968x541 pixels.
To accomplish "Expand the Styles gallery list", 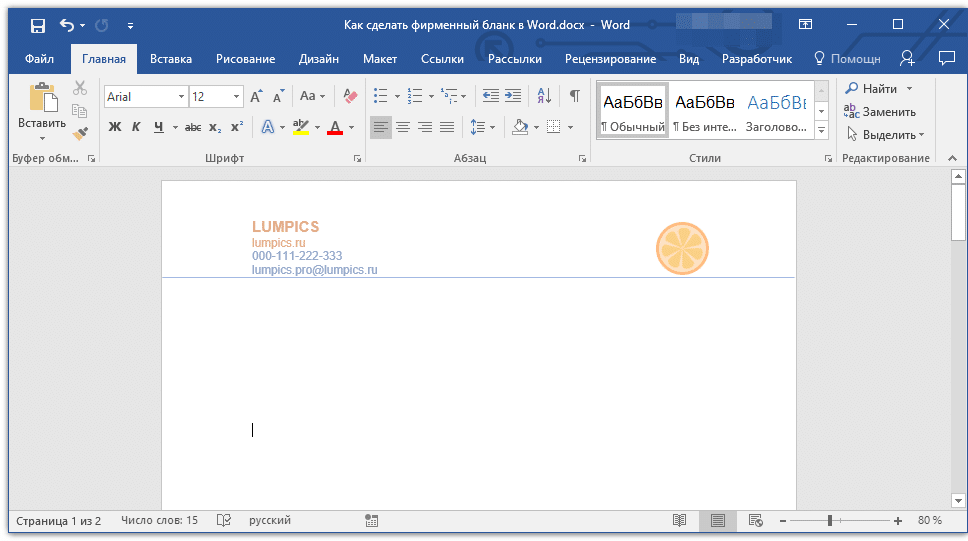I will coord(822,131).
